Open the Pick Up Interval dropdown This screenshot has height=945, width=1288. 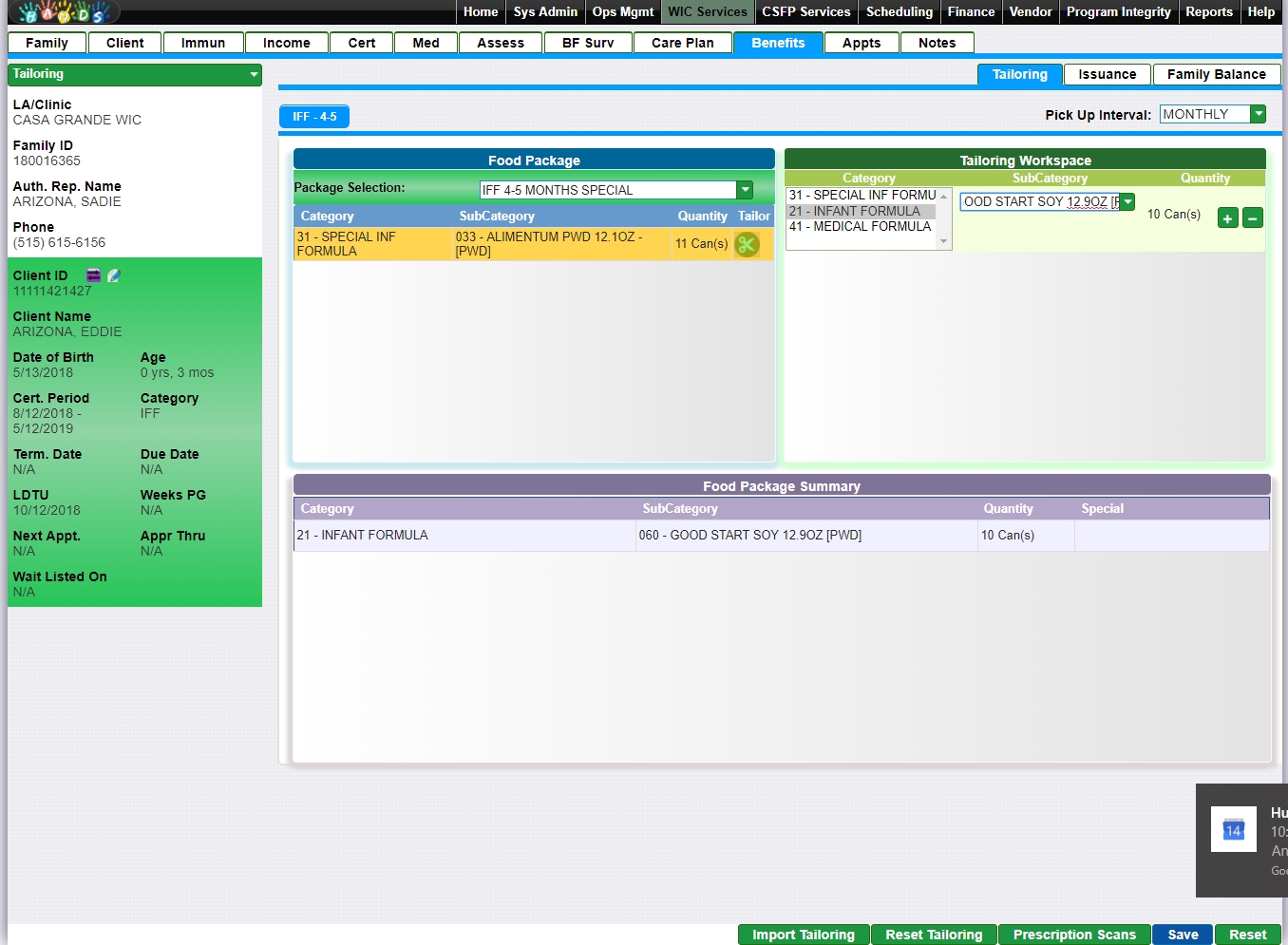tap(1258, 114)
